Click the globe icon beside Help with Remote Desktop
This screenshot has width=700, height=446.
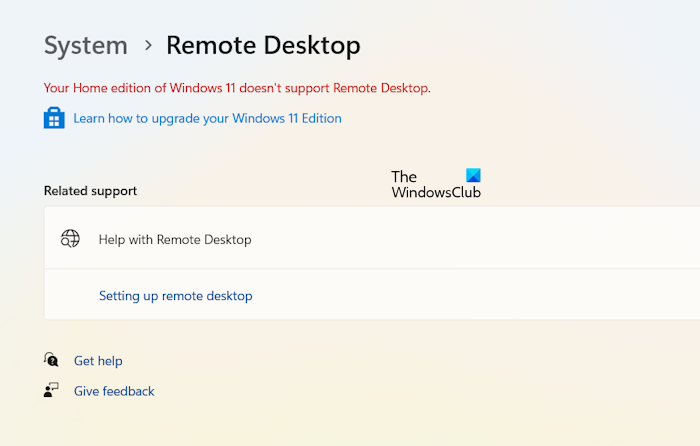pos(70,239)
